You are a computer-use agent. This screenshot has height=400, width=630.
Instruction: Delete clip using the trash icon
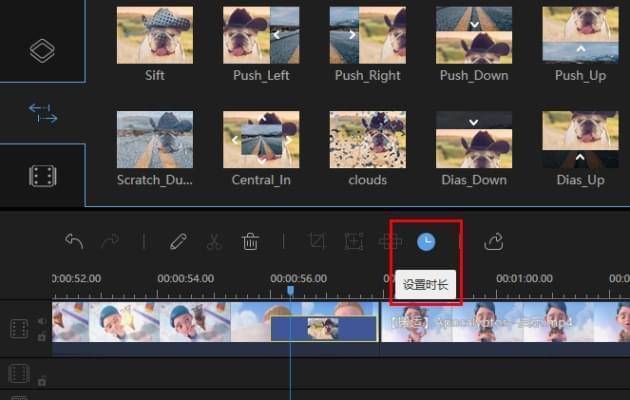(250, 241)
